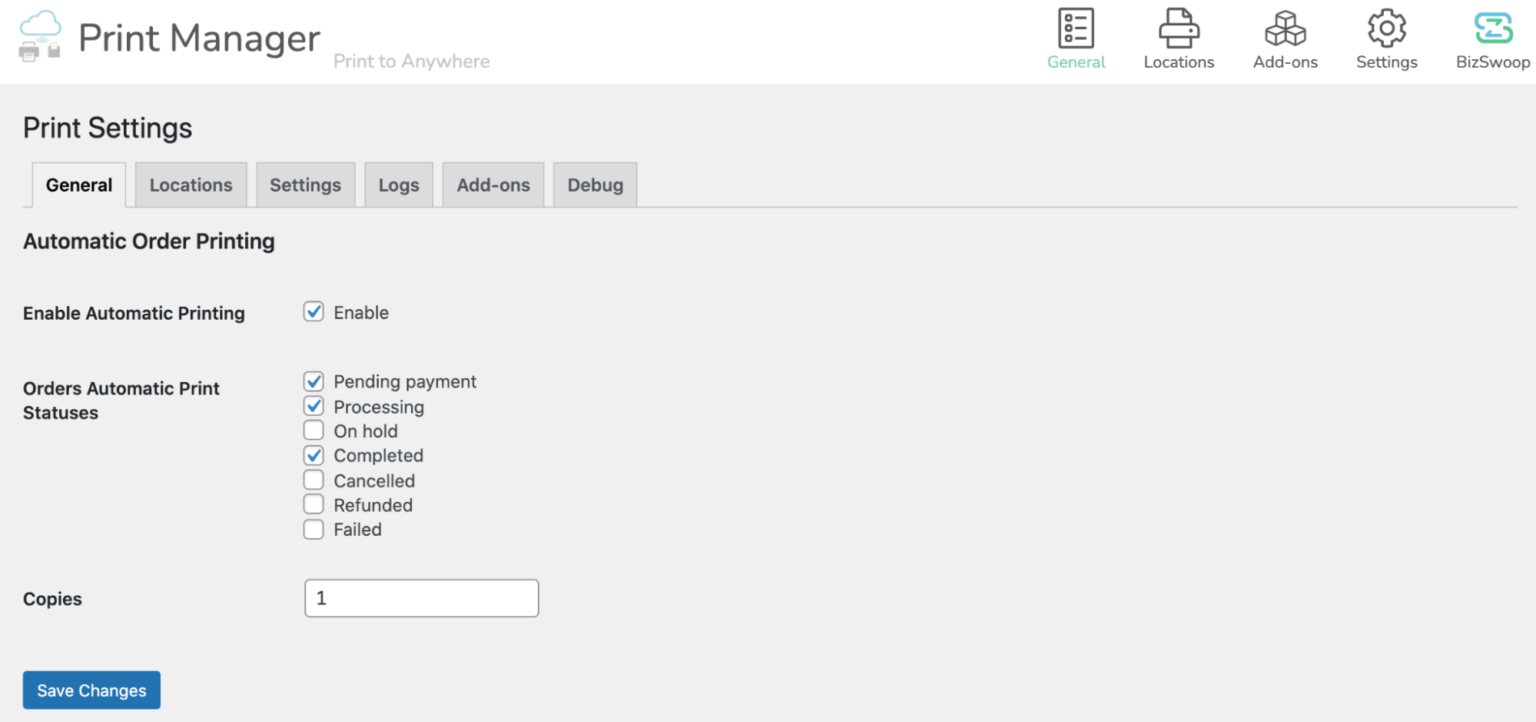Switch to the Locations tab
Image resolution: width=1536 pixels, height=722 pixels.
tap(190, 184)
